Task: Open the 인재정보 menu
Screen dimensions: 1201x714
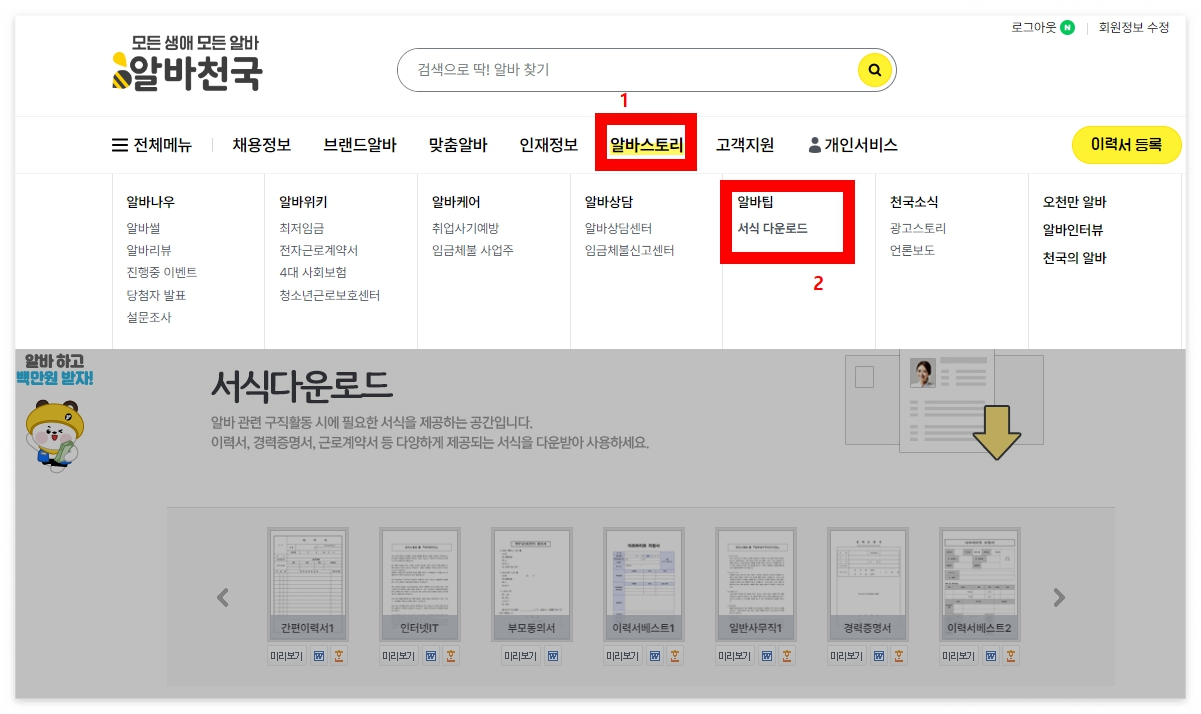Action: [x=549, y=145]
